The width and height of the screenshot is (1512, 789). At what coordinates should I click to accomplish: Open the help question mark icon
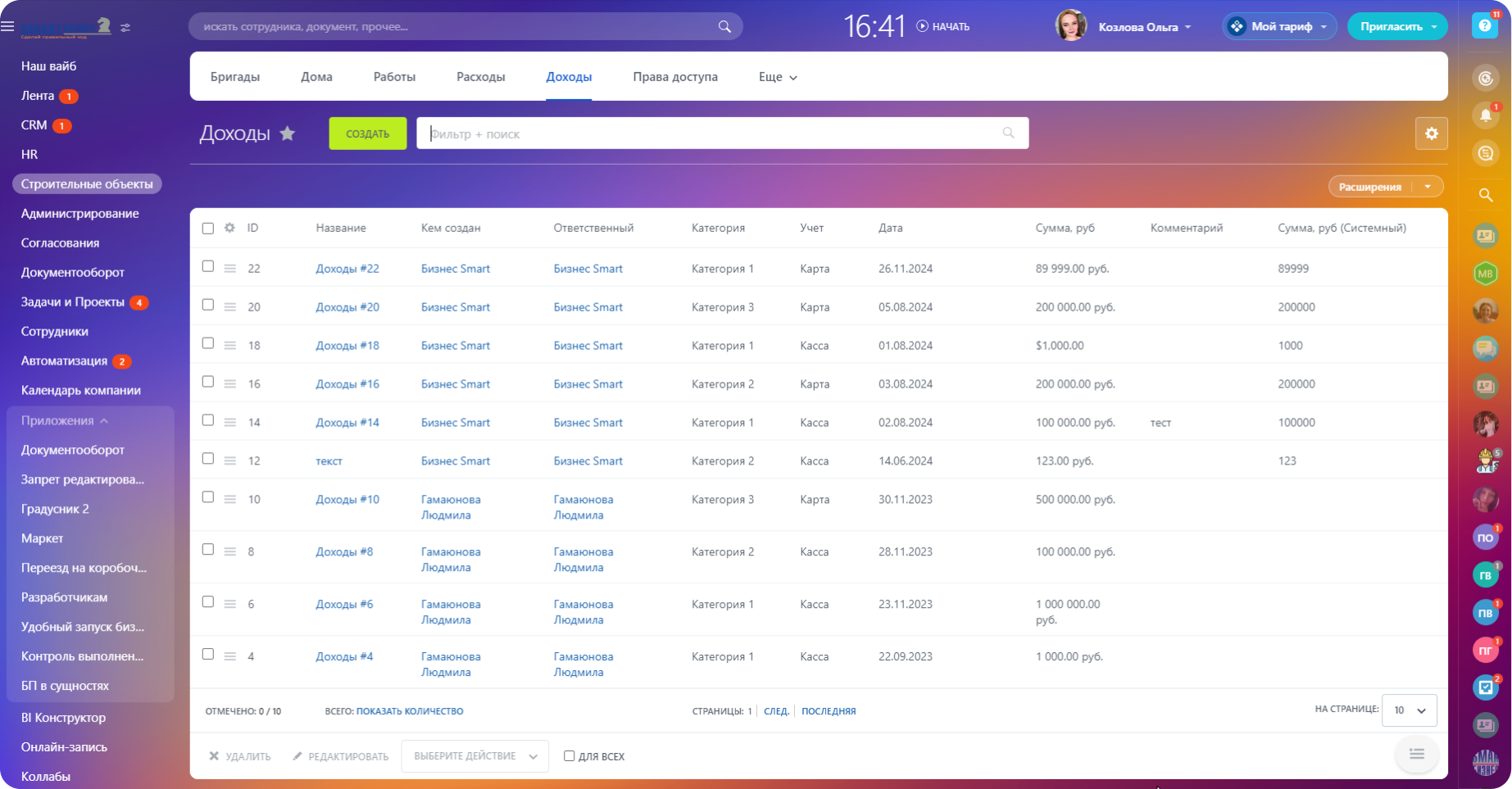pos(1485,26)
